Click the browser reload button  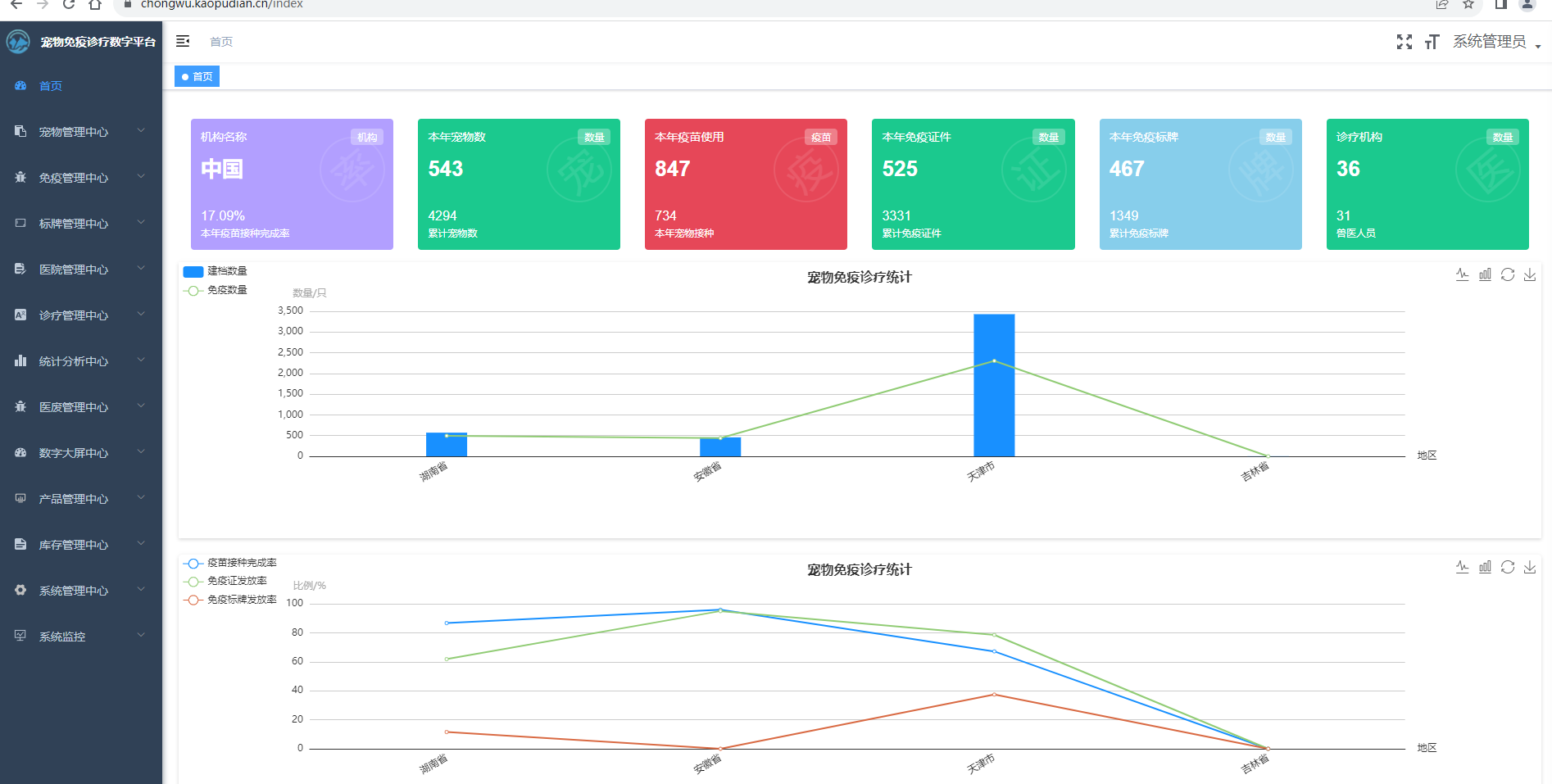[x=69, y=4]
